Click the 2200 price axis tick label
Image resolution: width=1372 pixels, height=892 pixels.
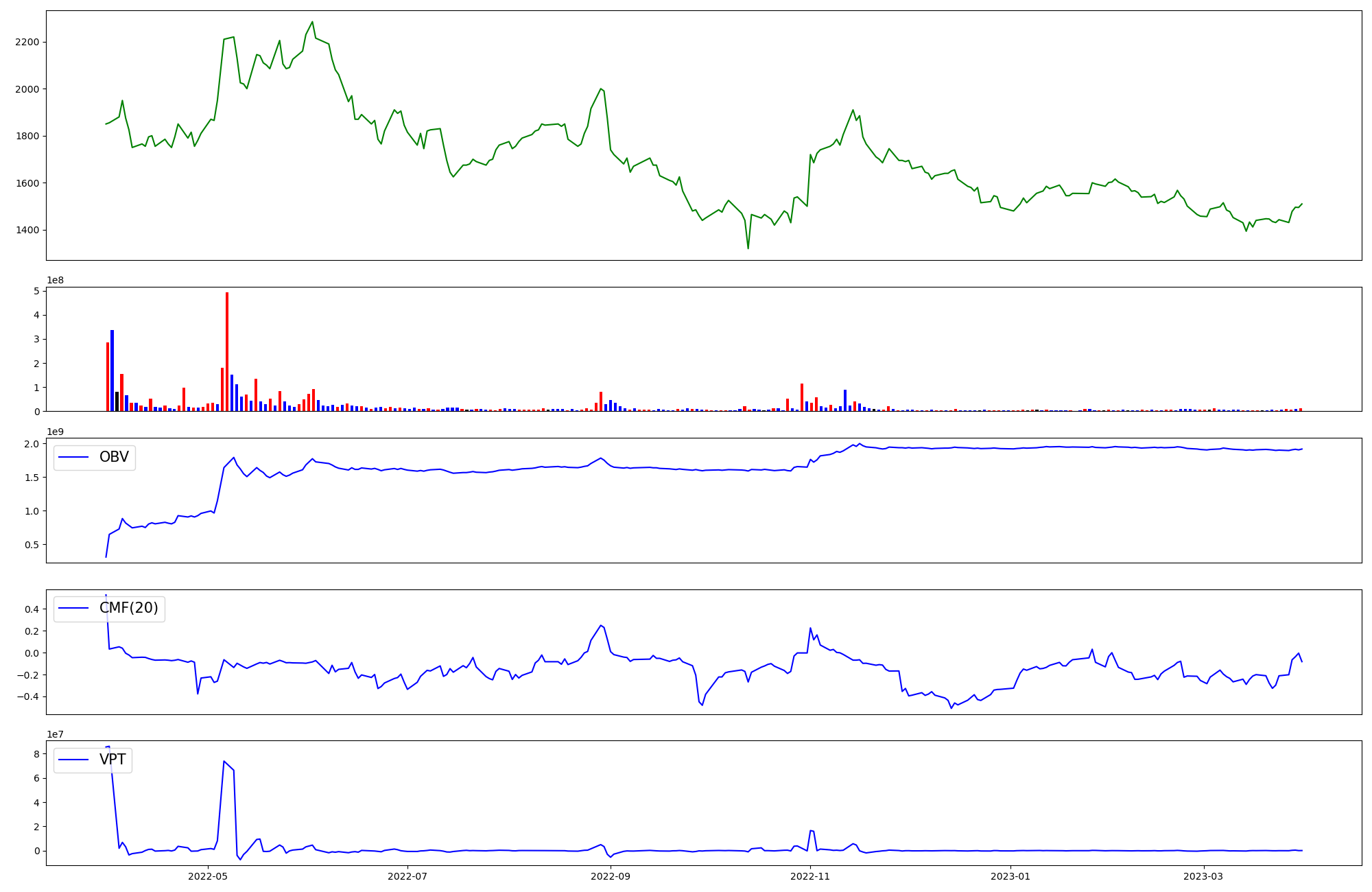pos(27,42)
